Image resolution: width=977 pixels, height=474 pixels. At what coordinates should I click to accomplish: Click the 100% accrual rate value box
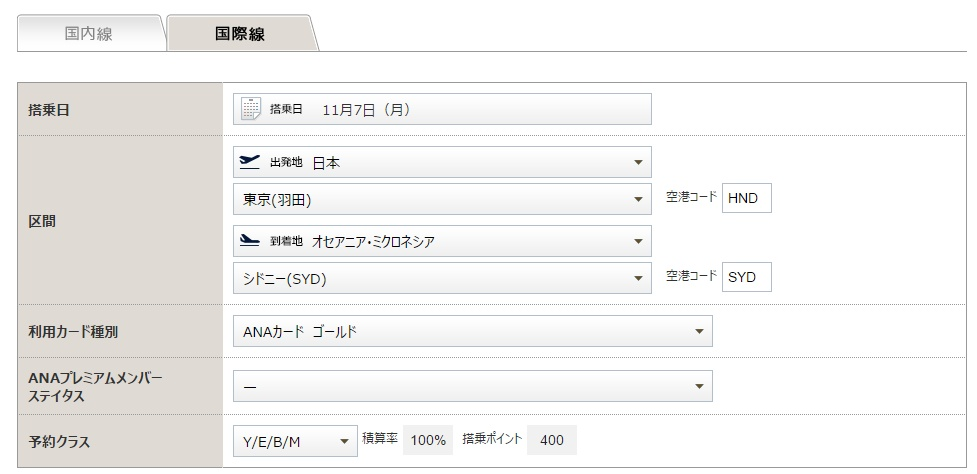(428, 440)
